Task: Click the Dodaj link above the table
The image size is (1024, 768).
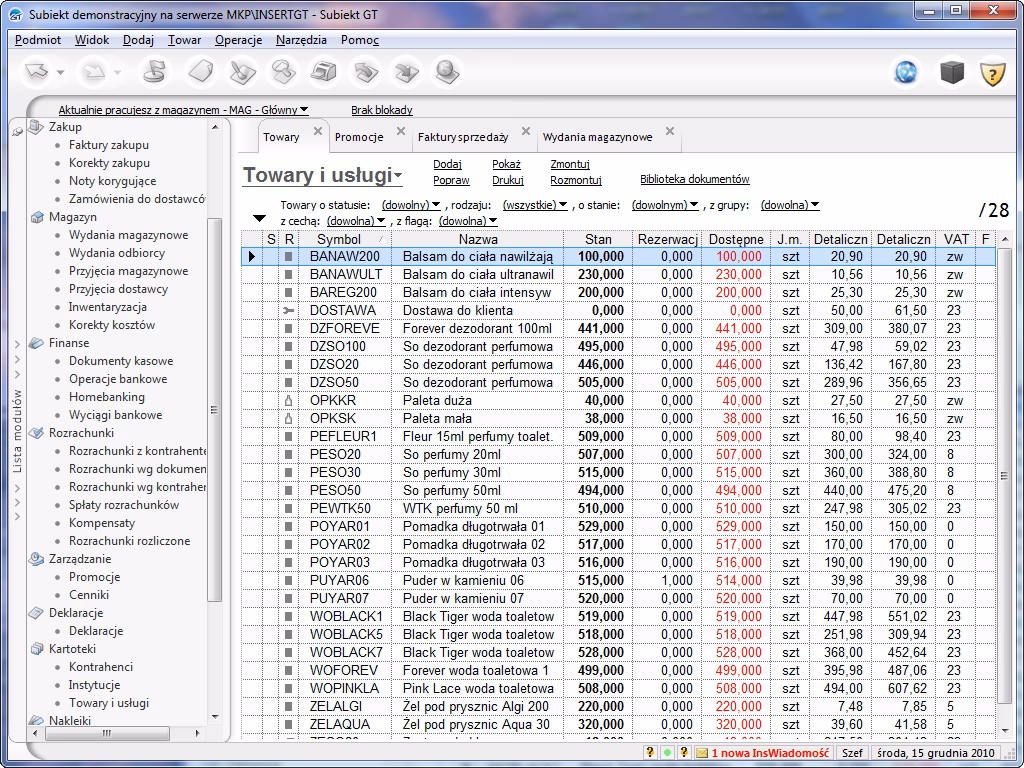Action: pyautogui.click(x=447, y=164)
